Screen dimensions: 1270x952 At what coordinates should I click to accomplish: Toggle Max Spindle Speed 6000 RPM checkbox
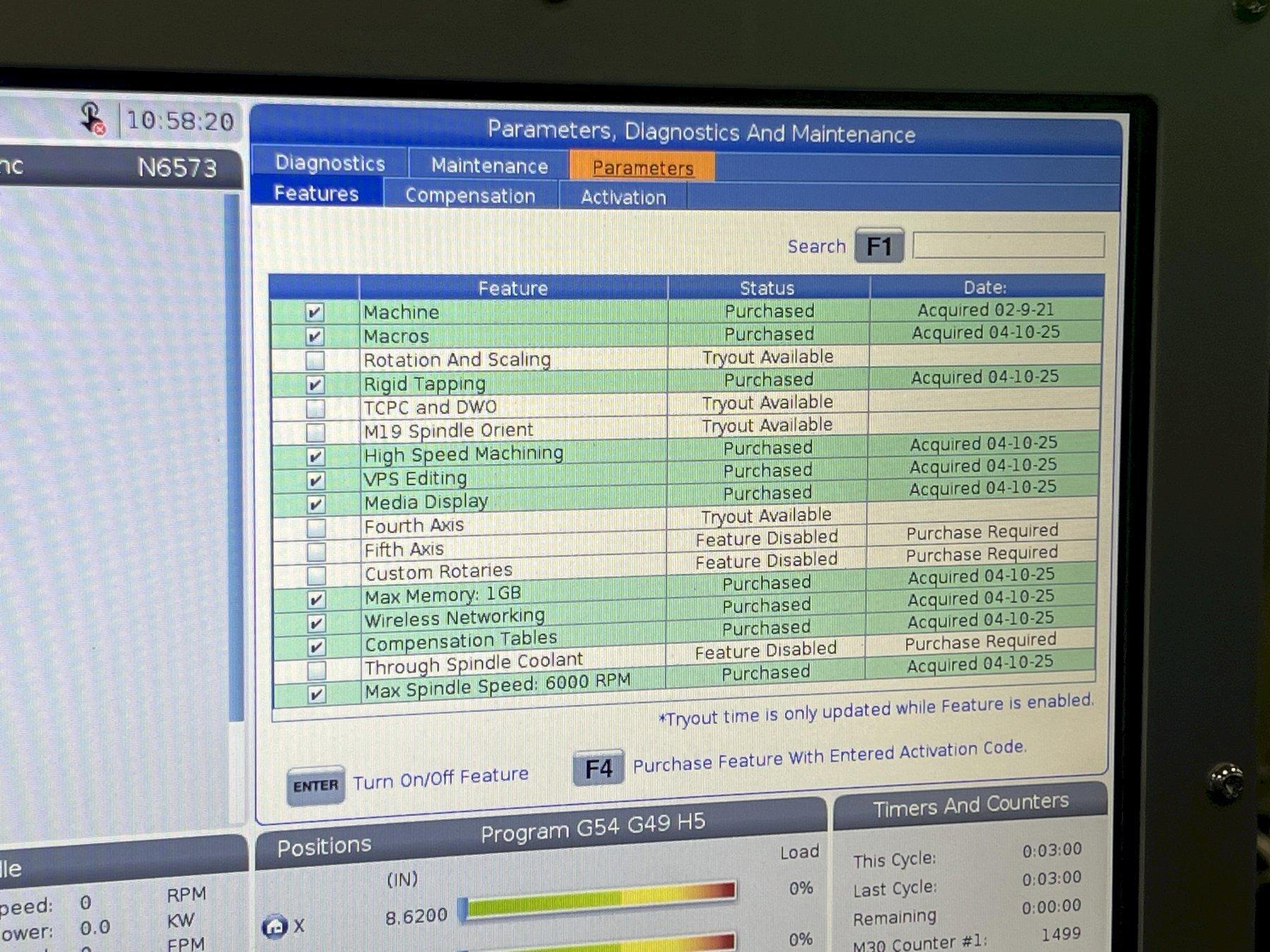[x=317, y=694]
